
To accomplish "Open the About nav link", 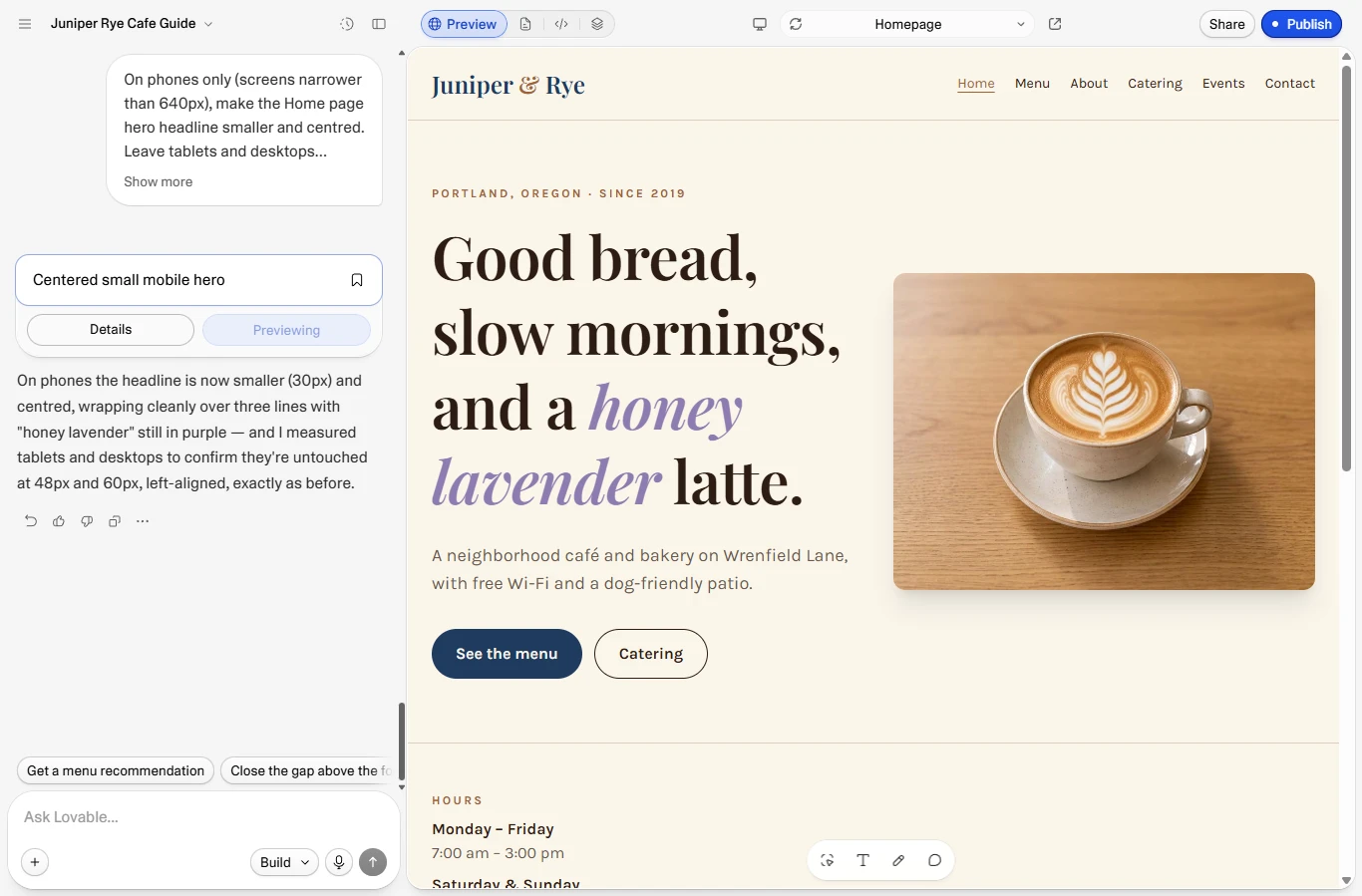I will [1089, 84].
